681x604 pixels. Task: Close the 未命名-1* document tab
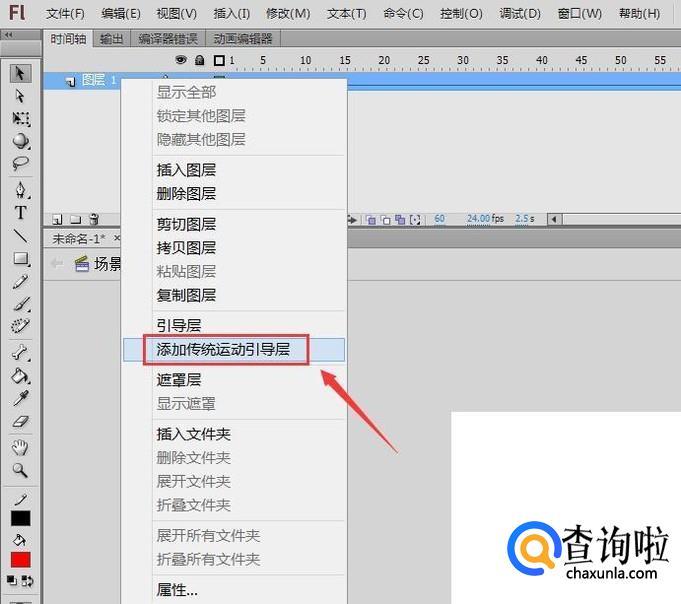pos(117,238)
